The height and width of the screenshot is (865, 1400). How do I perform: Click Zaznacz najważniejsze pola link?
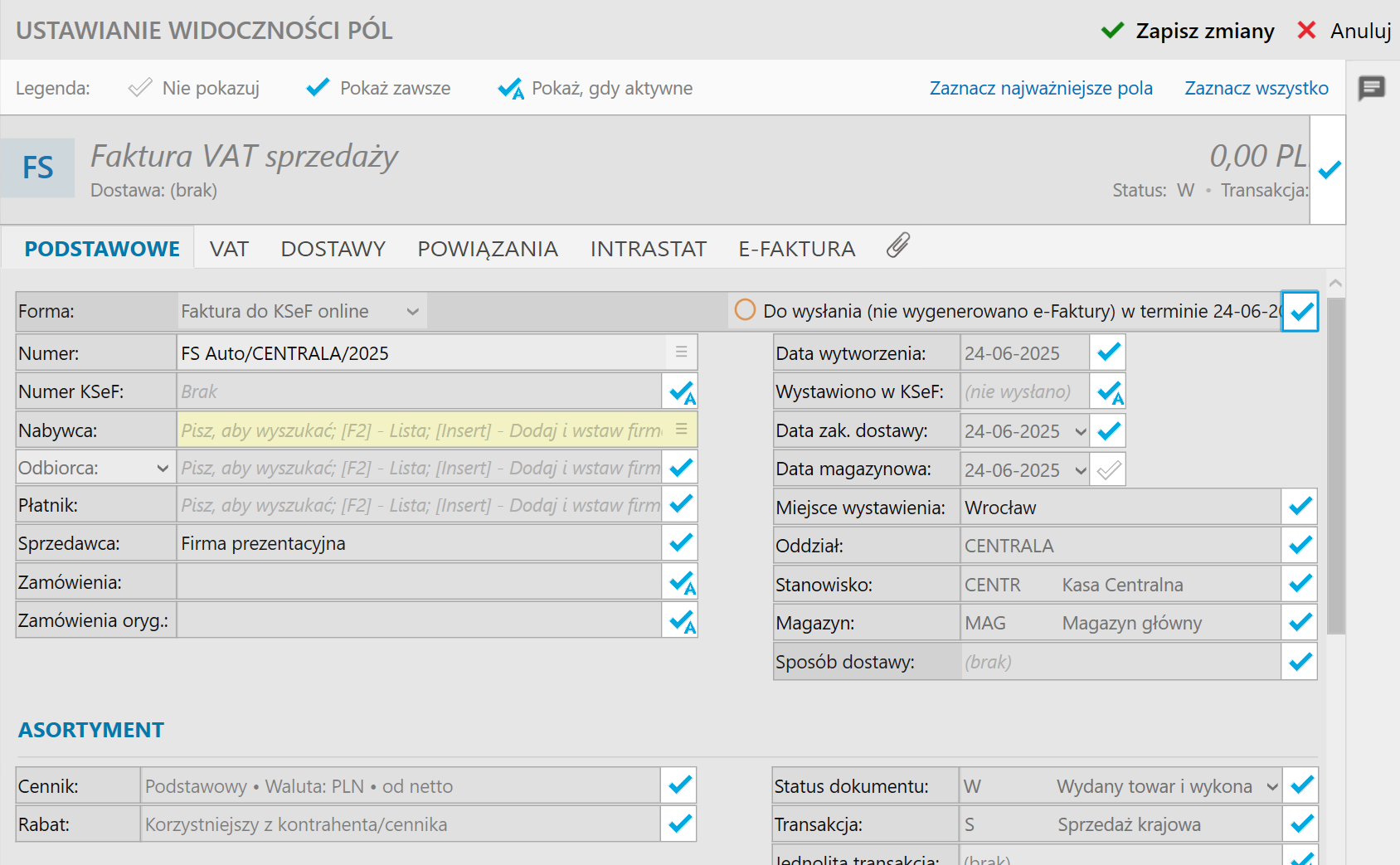coord(1041,88)
